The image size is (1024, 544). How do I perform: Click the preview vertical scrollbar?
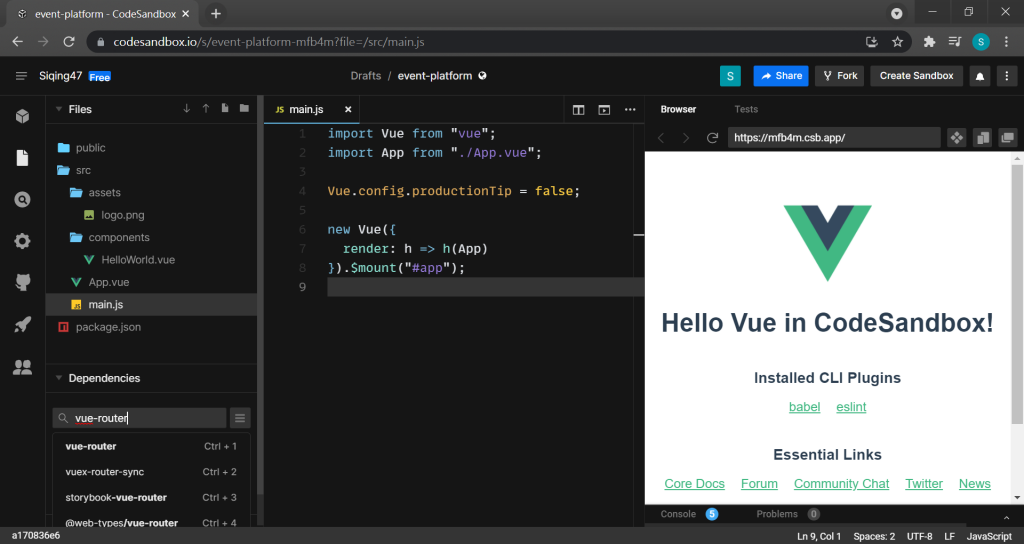1017,294
